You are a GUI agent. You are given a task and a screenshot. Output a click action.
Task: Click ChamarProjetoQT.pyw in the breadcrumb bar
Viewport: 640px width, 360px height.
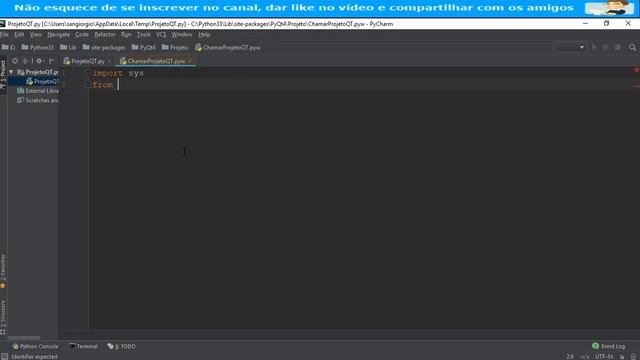pyautogui.click(x=227, y=47)
